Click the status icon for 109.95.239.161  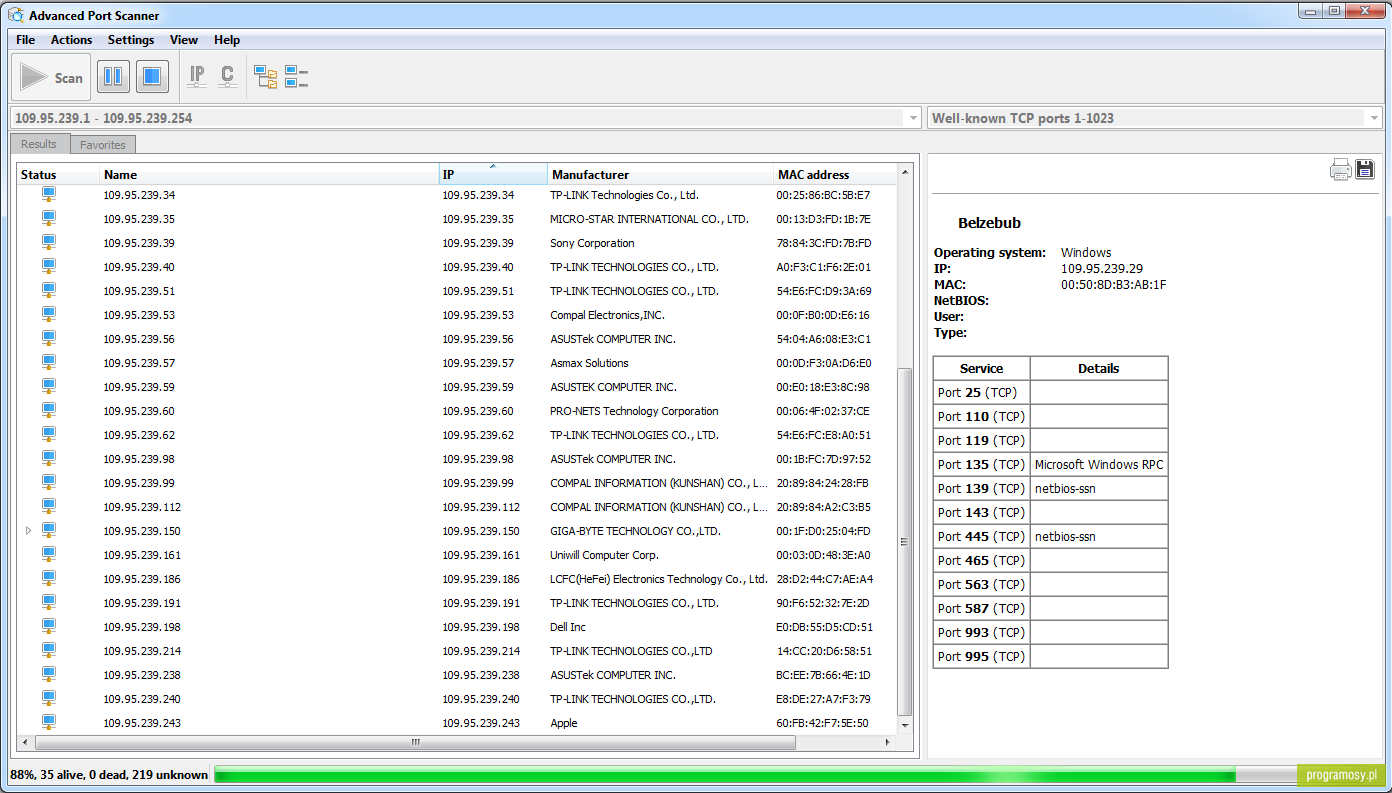48,555
